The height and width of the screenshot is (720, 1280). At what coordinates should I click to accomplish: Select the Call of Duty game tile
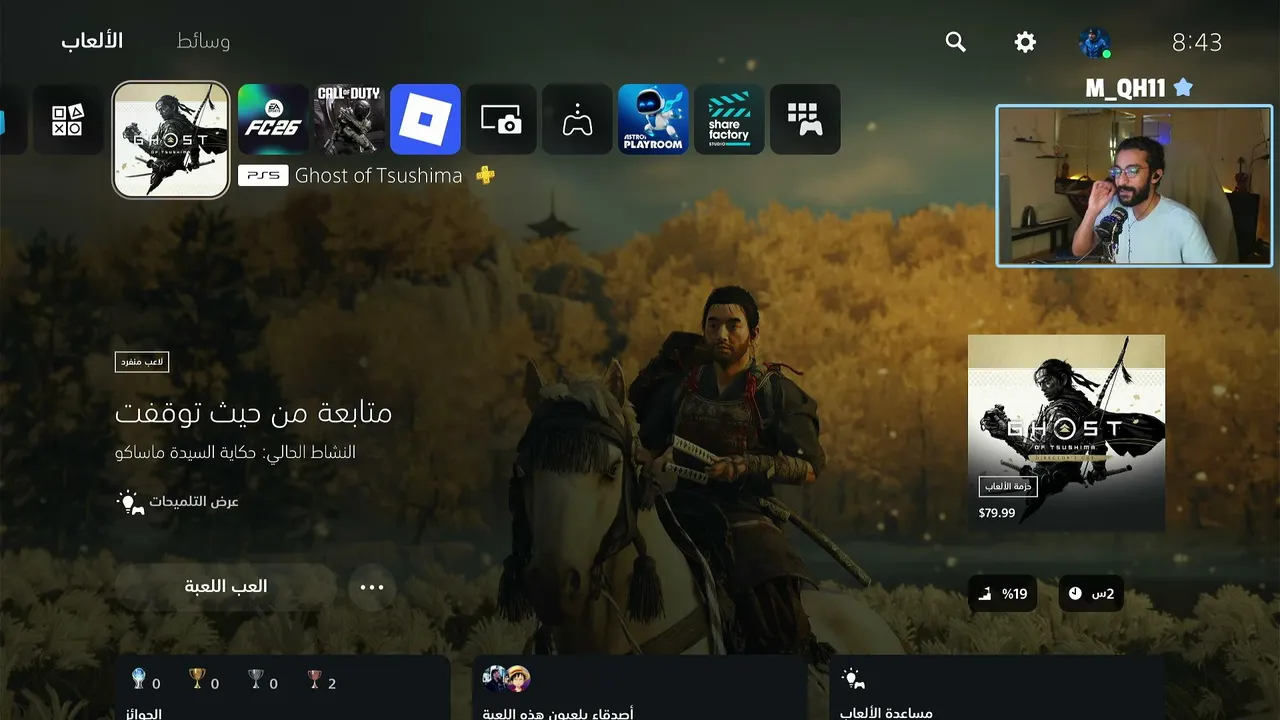(349, 120)
